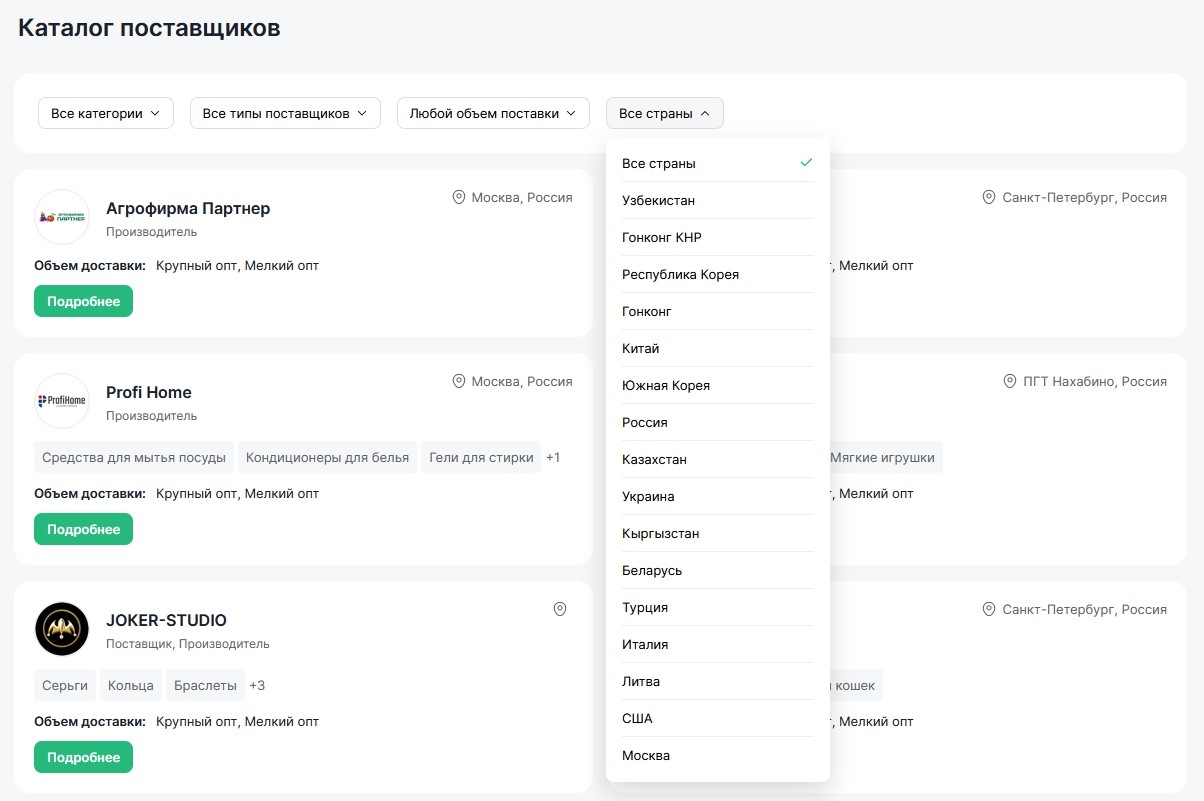Click the Каталог поставщиков heading
Image resolution: width=1204 pixels, height=801 pixels.
tap(149, 28)
